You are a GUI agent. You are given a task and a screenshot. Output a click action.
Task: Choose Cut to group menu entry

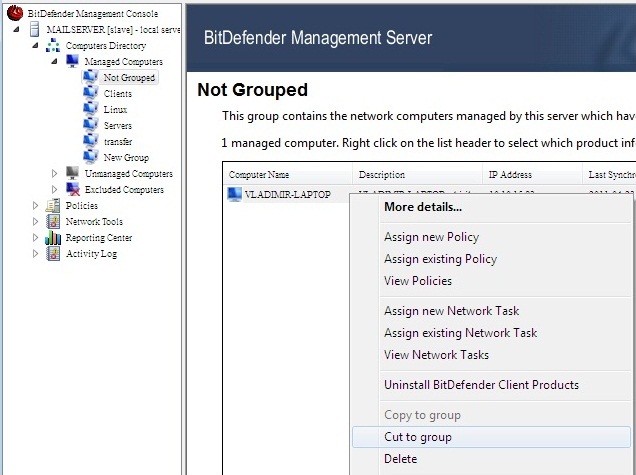point(491,437)
